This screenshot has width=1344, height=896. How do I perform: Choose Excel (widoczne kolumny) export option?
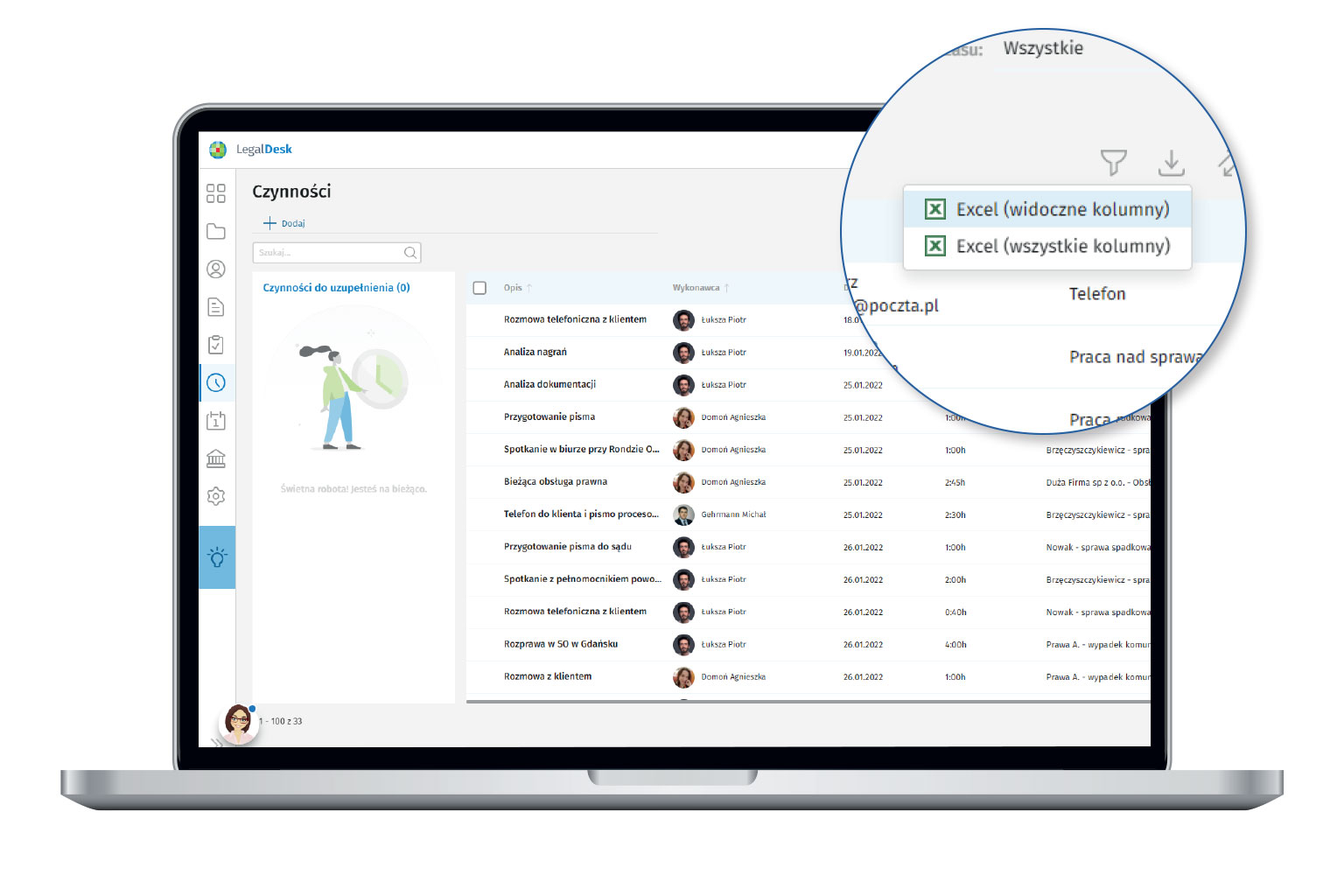[1047, 210]
